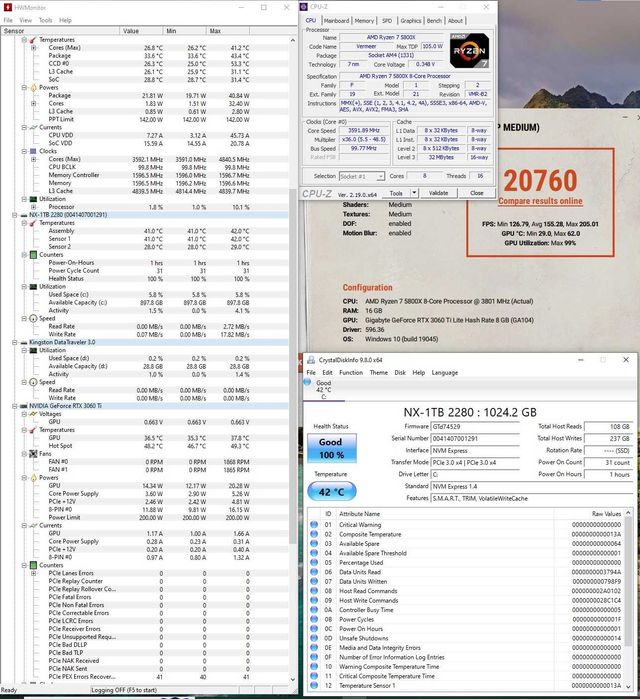Click the Serial Number field

point(475,439)
